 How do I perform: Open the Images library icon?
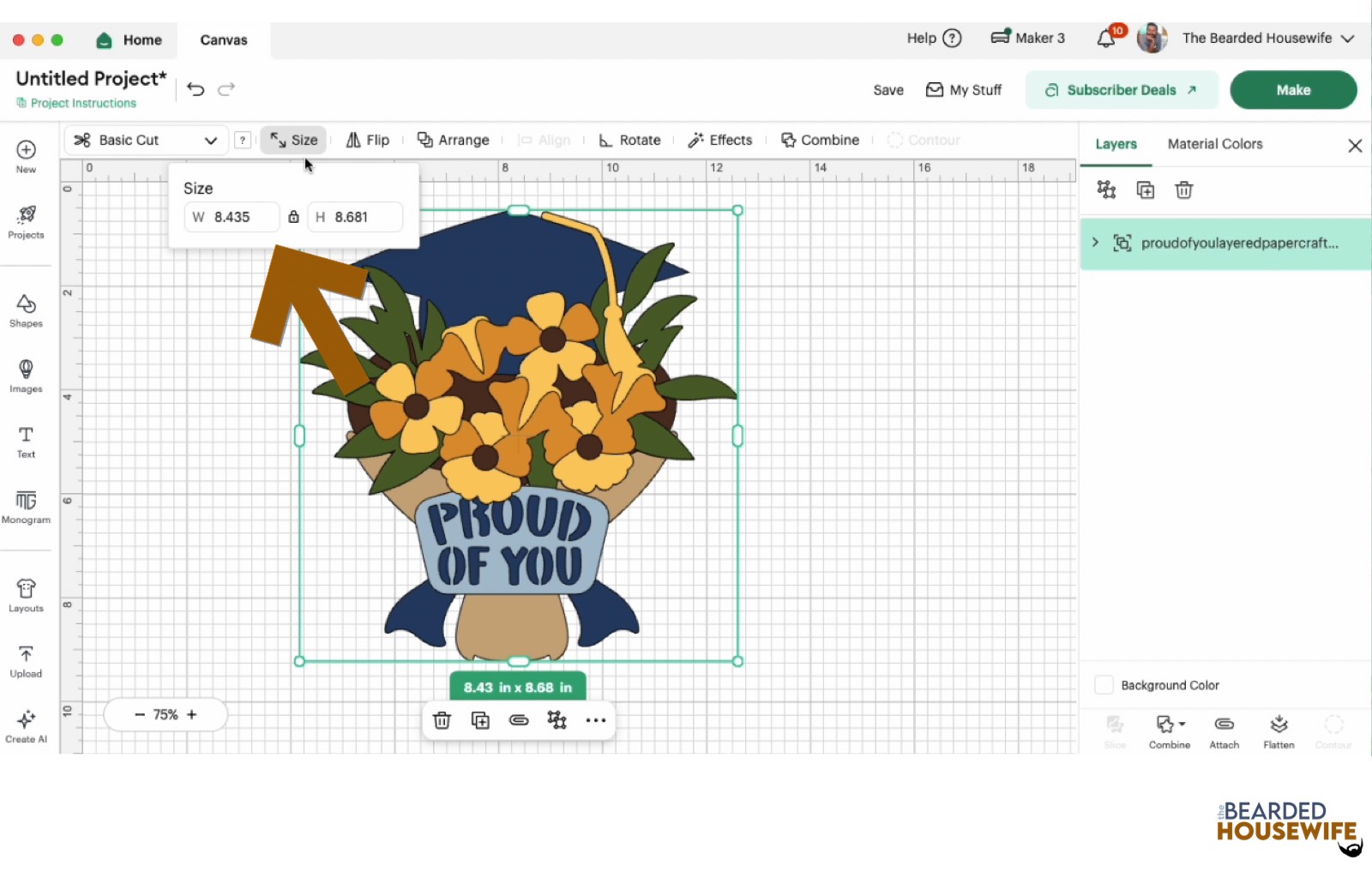click(26, 376)
